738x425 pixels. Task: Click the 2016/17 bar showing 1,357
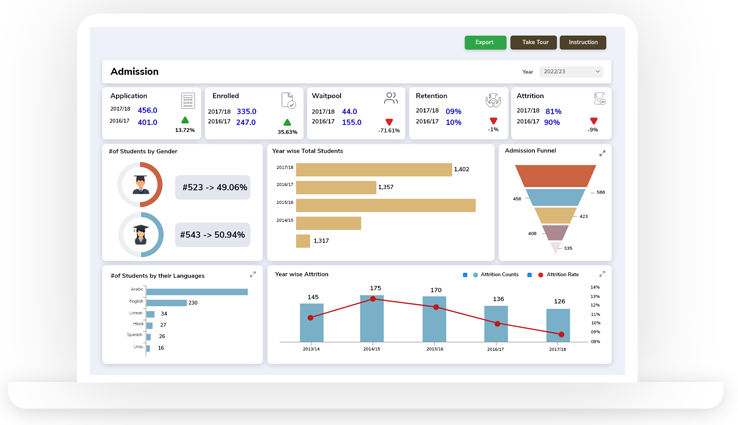[x=336, y=187]
